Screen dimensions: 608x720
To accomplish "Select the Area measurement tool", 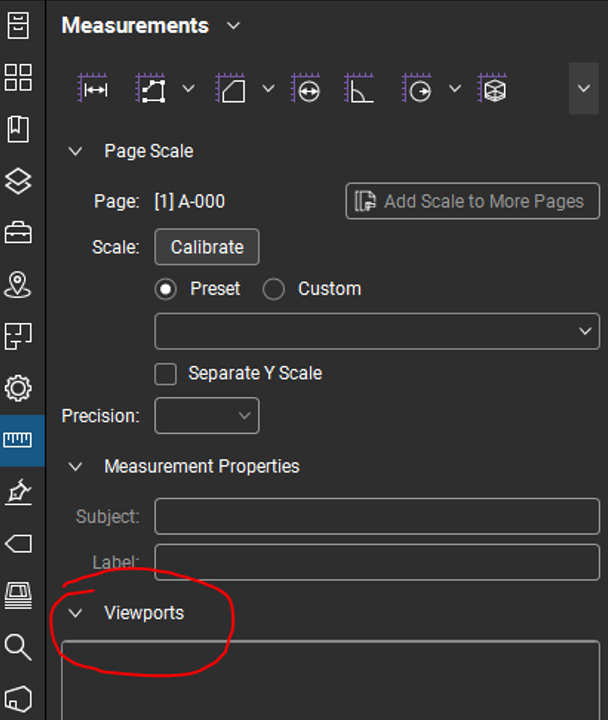I will (231, 89).
